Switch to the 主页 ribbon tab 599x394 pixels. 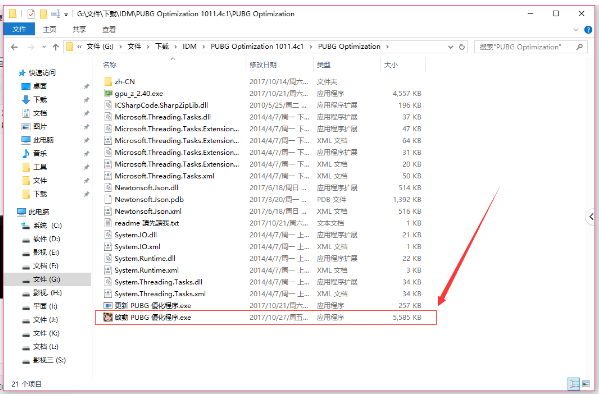tap(49, 29)
